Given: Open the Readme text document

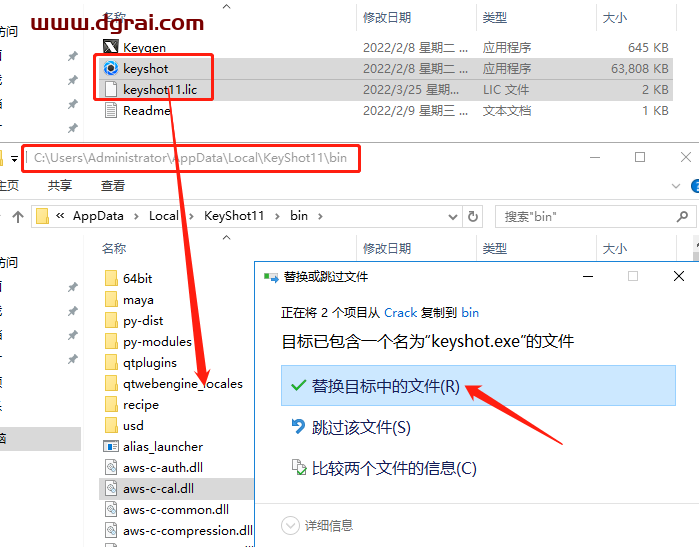Looking at the screenshot, I should pyautogui.click(x=146, y=110).
